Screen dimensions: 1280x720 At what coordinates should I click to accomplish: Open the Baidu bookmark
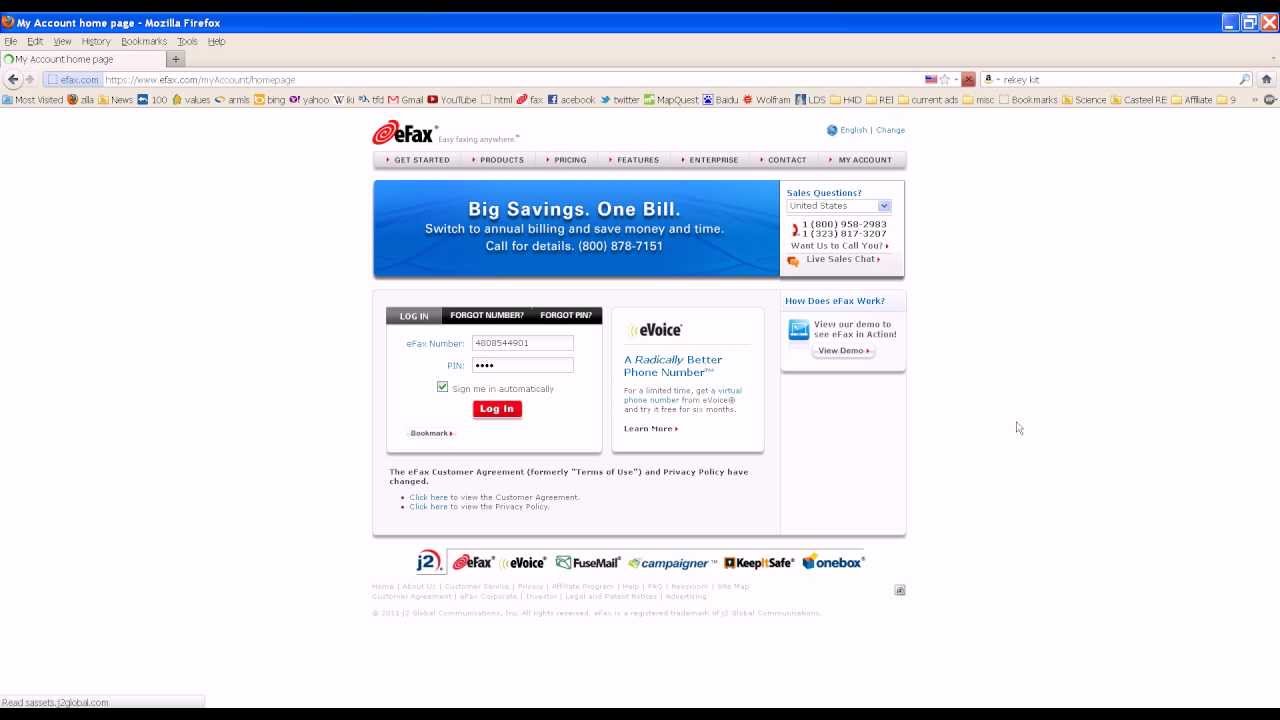click(721, 100)
